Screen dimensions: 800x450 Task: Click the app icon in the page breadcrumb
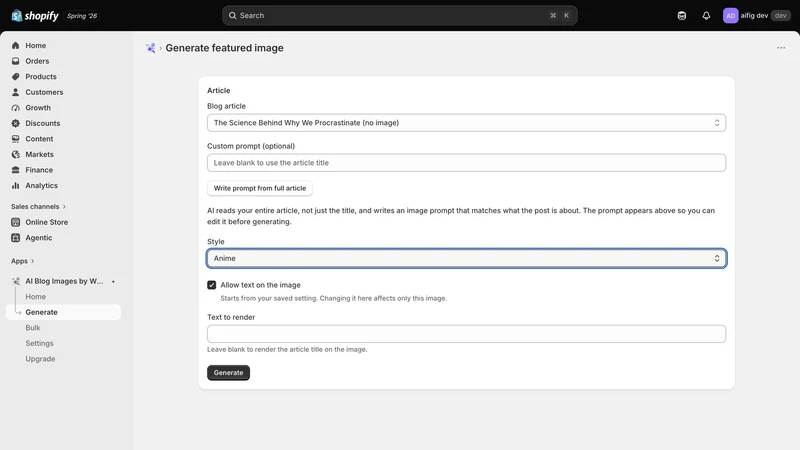pyautogui.click(x=150, y=48)
